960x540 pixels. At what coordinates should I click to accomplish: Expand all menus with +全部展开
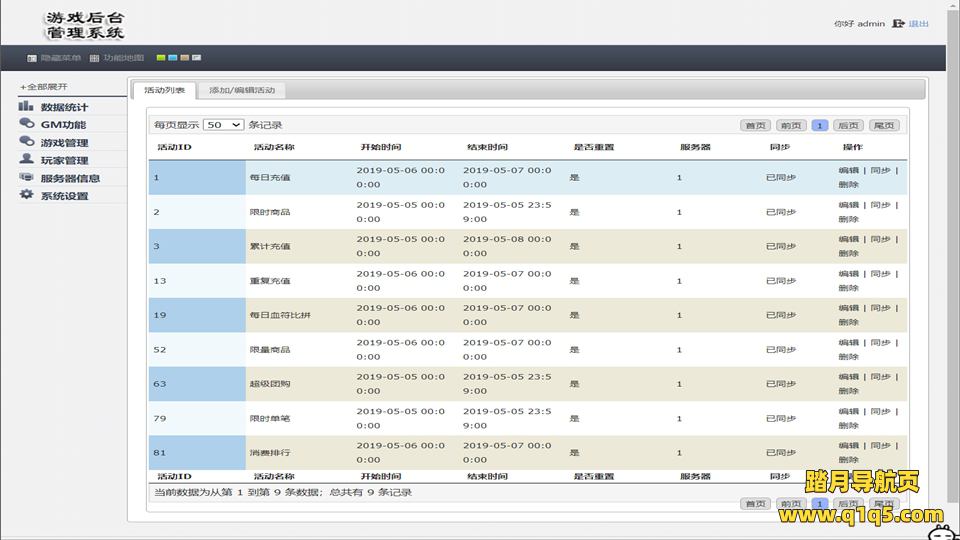click(x=44, y=87)
